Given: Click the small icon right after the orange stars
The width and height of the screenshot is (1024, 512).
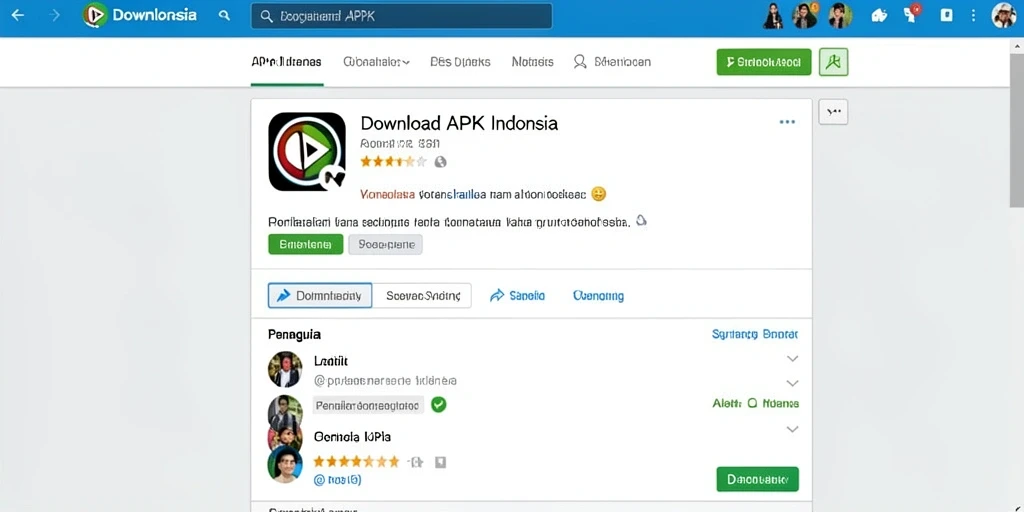Looking at the screenshot, I should (x=415, y=462).
